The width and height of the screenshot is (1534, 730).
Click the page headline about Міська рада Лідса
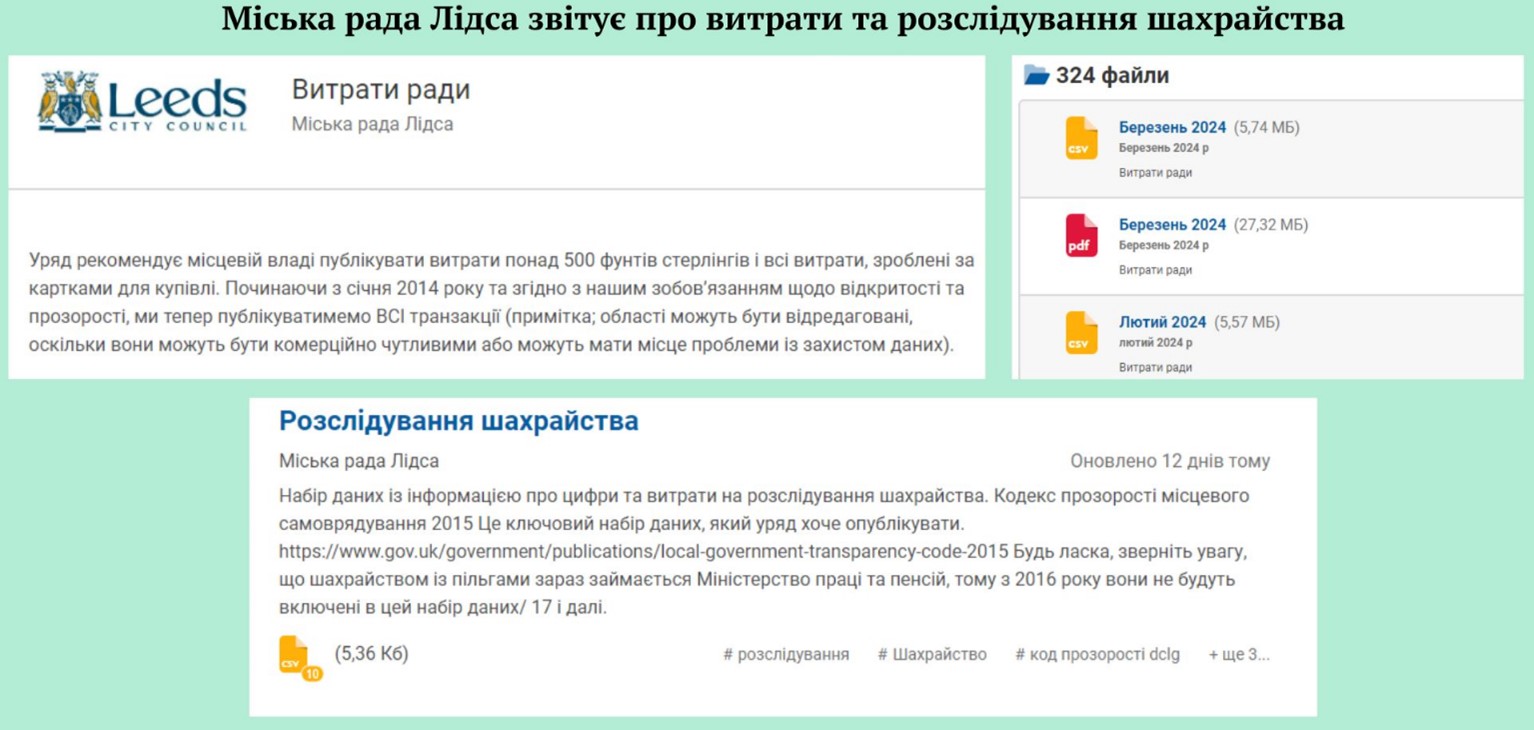point(783,20)
